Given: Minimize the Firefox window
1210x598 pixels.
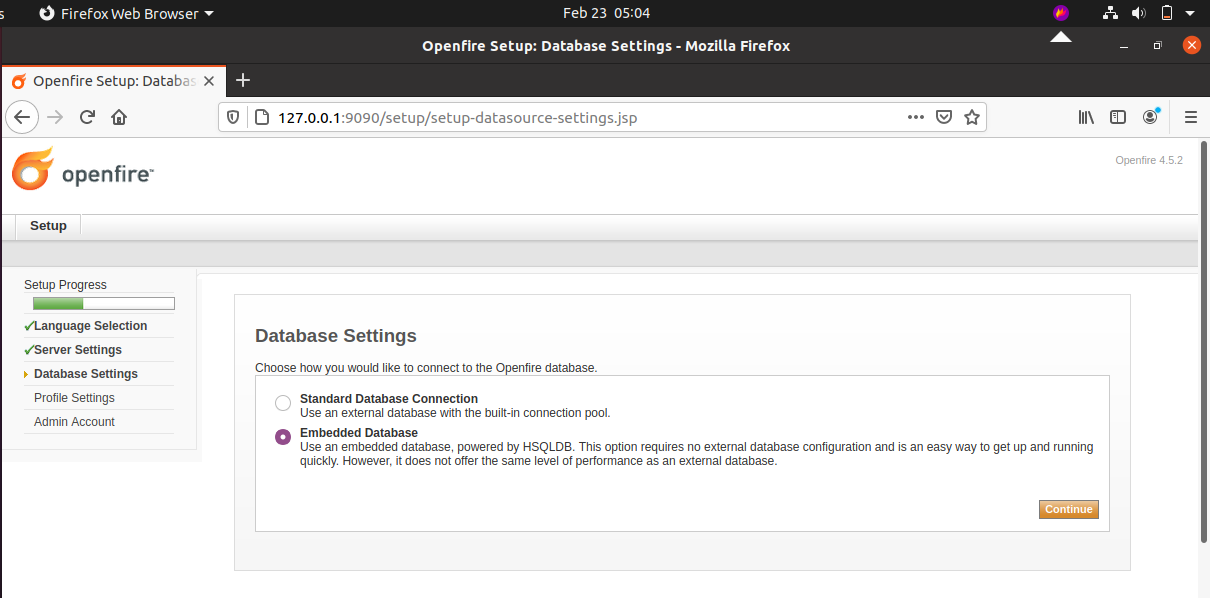Looking at the screenshot, I should [1125, 46].
